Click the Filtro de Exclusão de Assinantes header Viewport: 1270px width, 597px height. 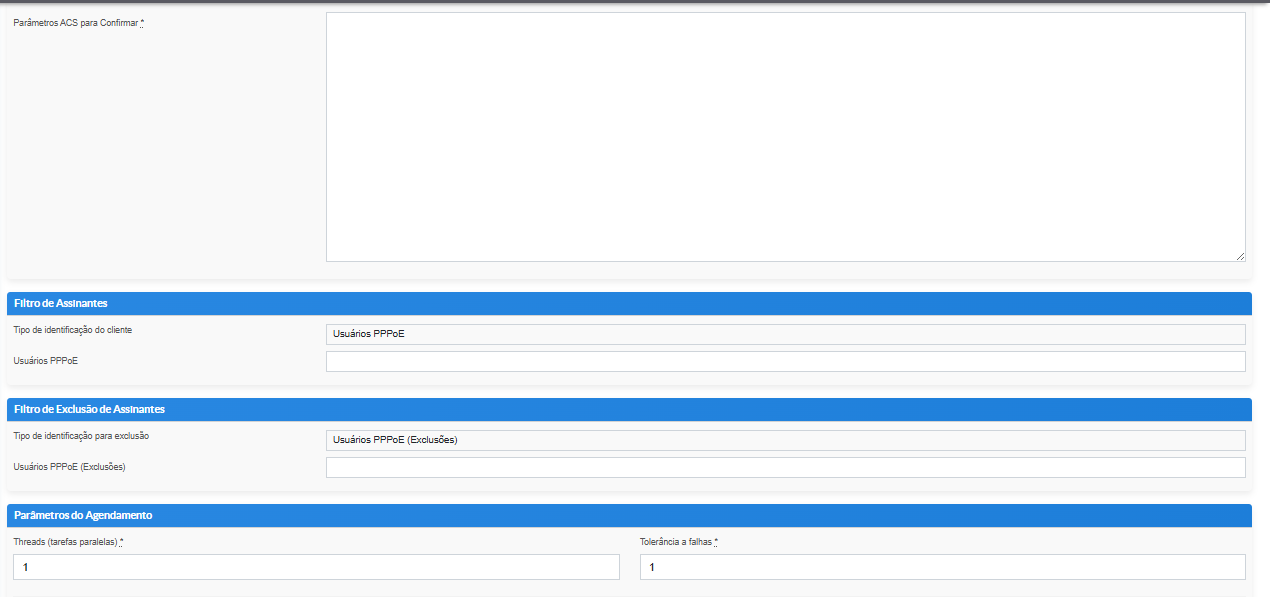[x=89, y=409]
